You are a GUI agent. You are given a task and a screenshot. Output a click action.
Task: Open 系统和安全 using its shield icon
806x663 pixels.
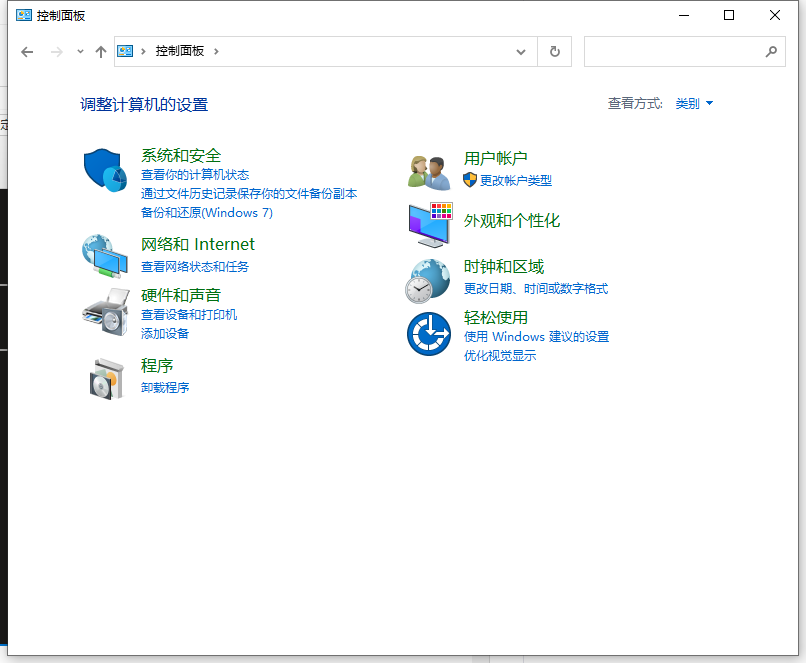tap(104, 170)
